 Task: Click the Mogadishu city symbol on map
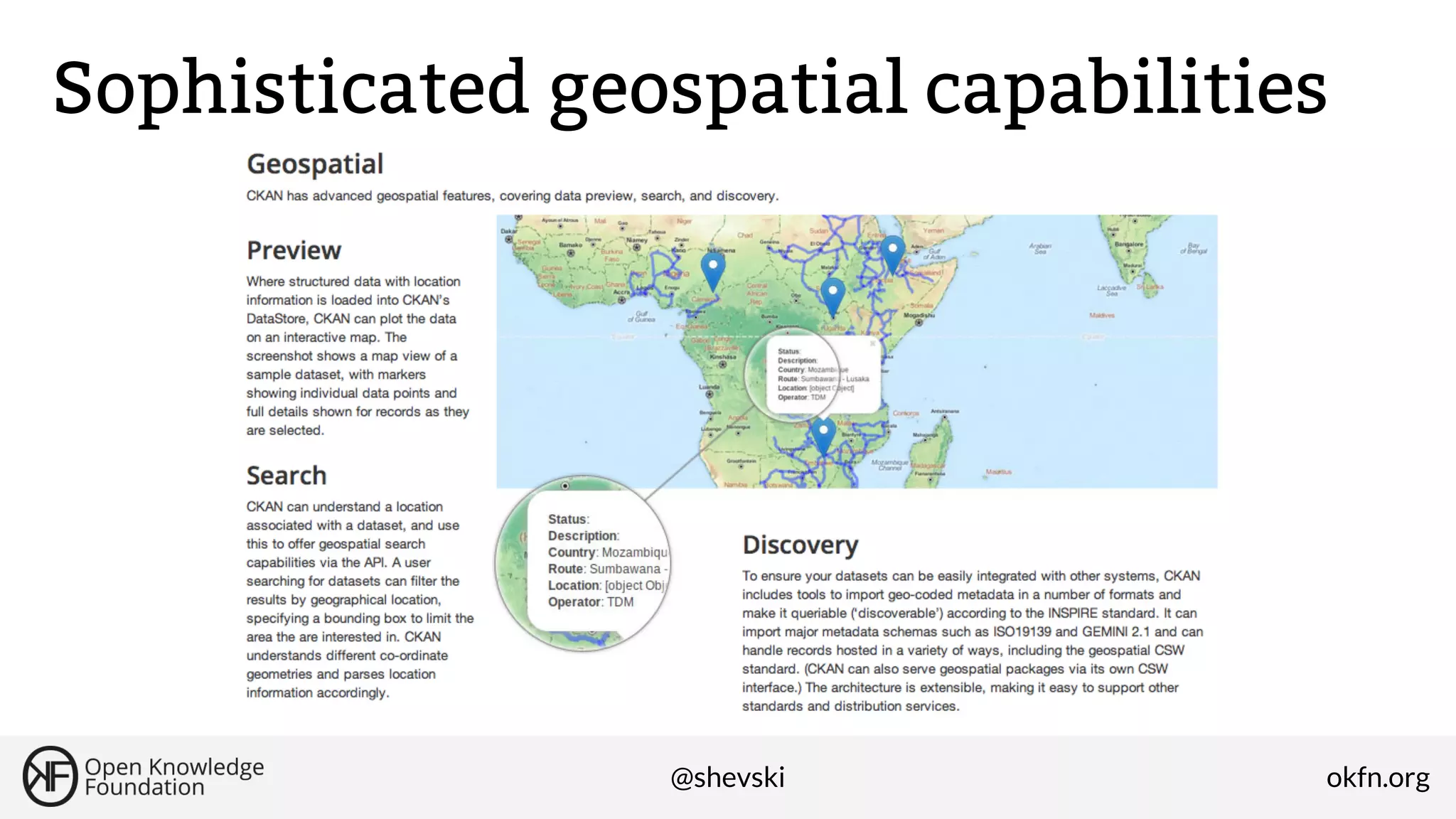click(x=919, y=322)
